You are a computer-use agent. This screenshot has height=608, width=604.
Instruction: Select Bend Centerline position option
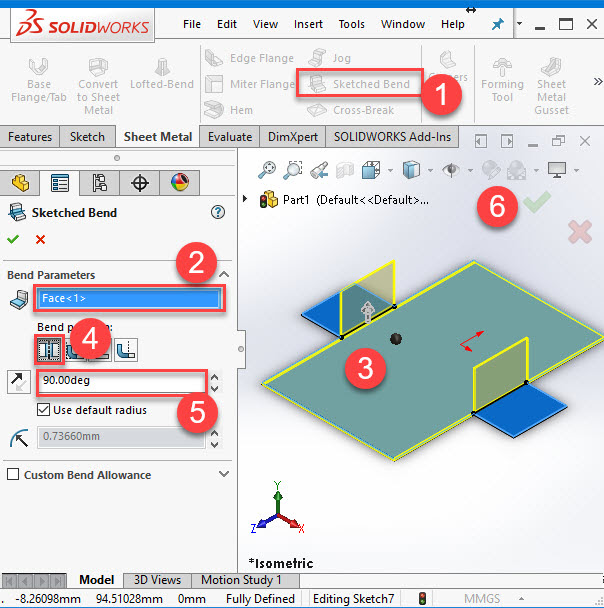[50, 350]
